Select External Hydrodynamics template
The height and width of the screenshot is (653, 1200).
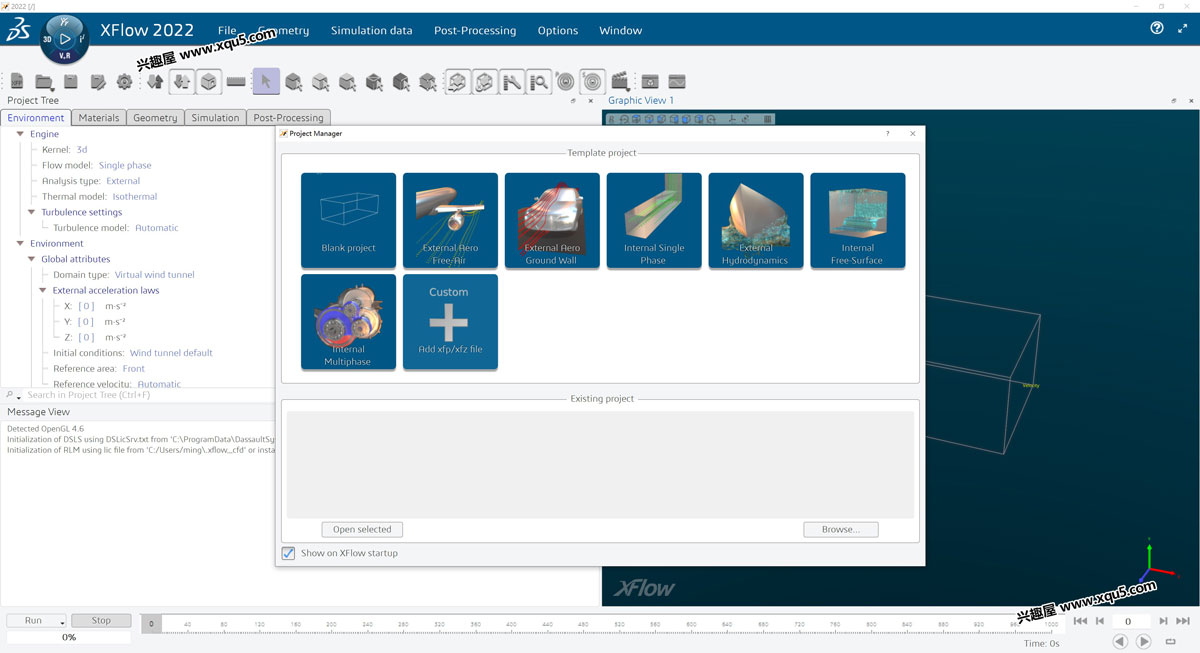tap(756, 220)
